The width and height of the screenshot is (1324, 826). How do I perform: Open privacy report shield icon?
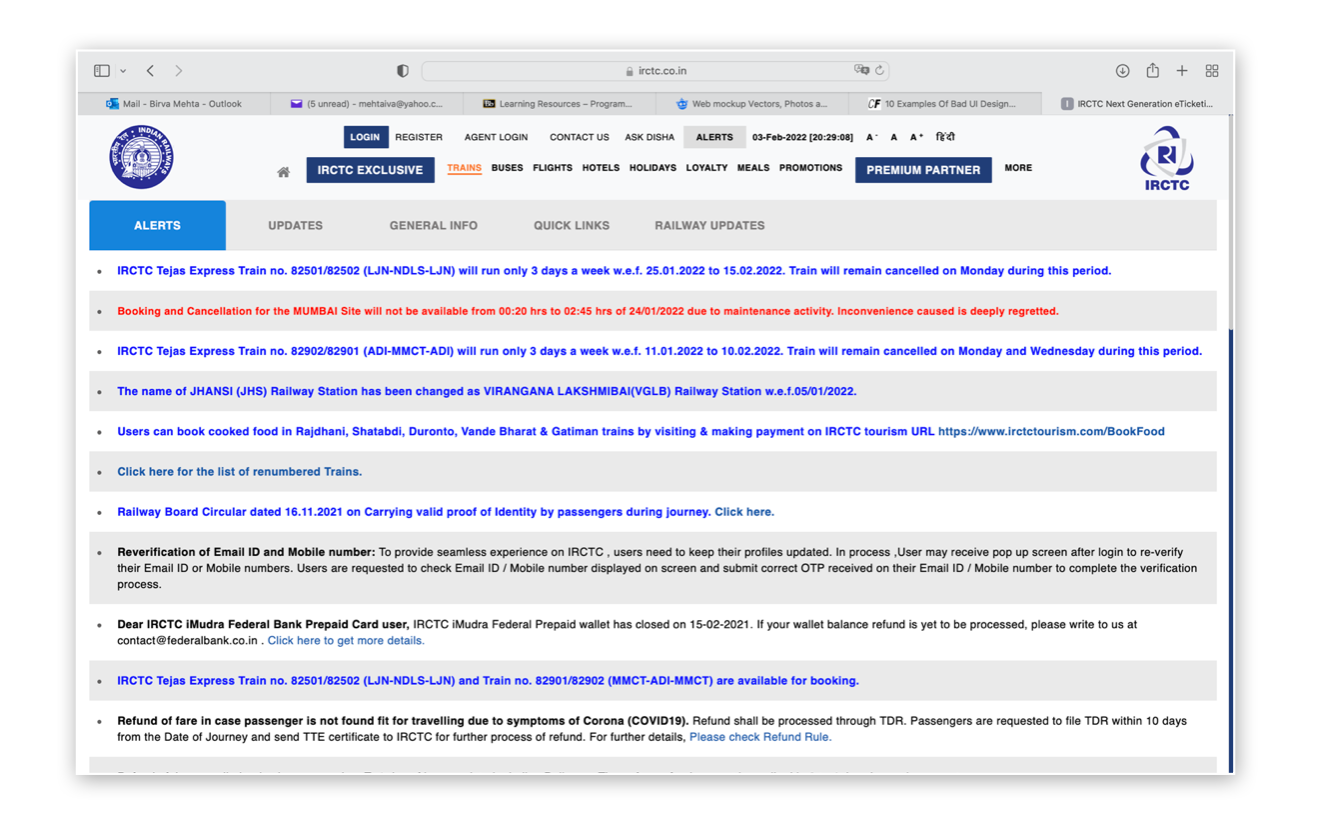click(403, 71)
